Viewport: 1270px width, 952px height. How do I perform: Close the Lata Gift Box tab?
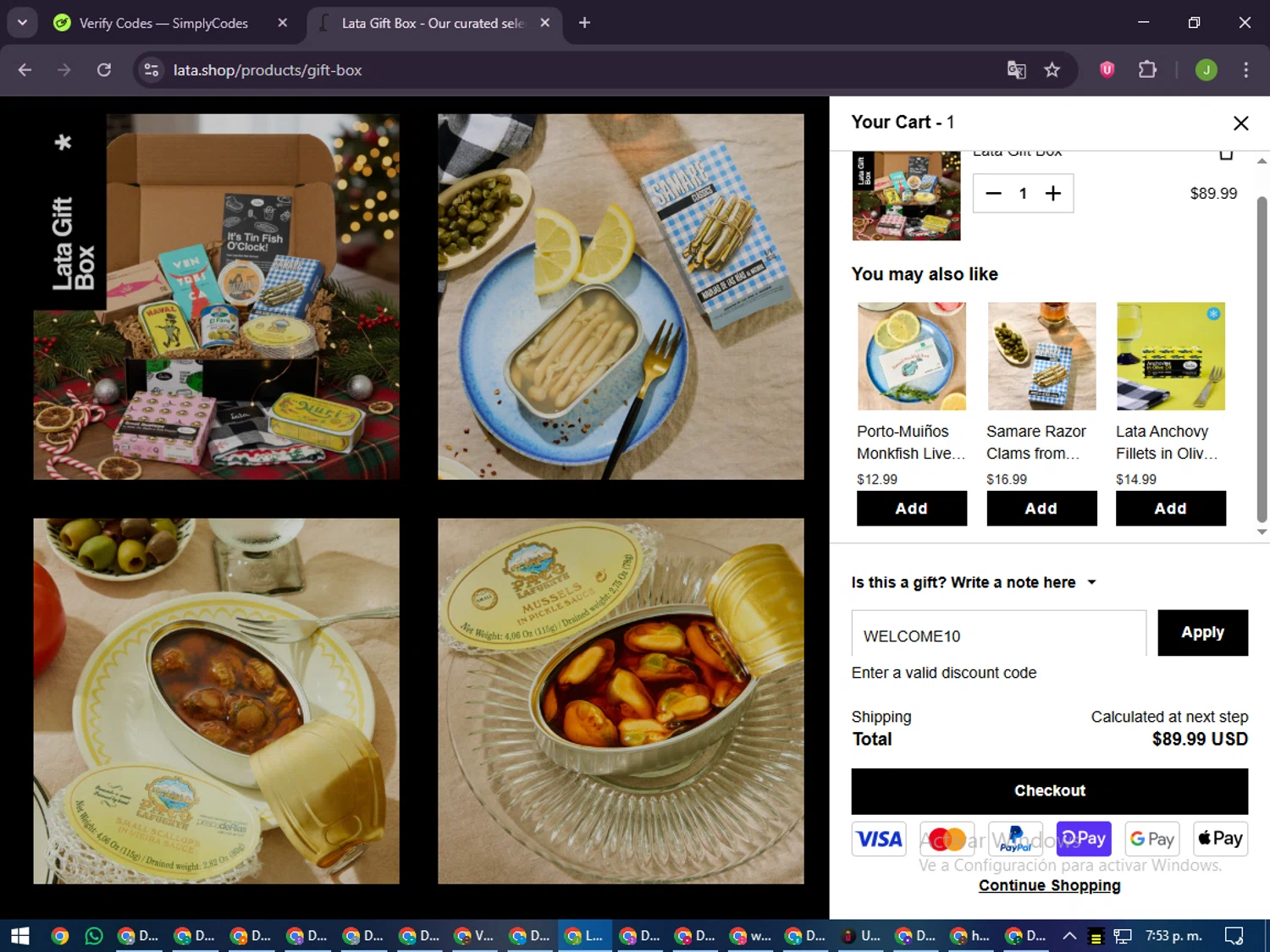point(545,24)
